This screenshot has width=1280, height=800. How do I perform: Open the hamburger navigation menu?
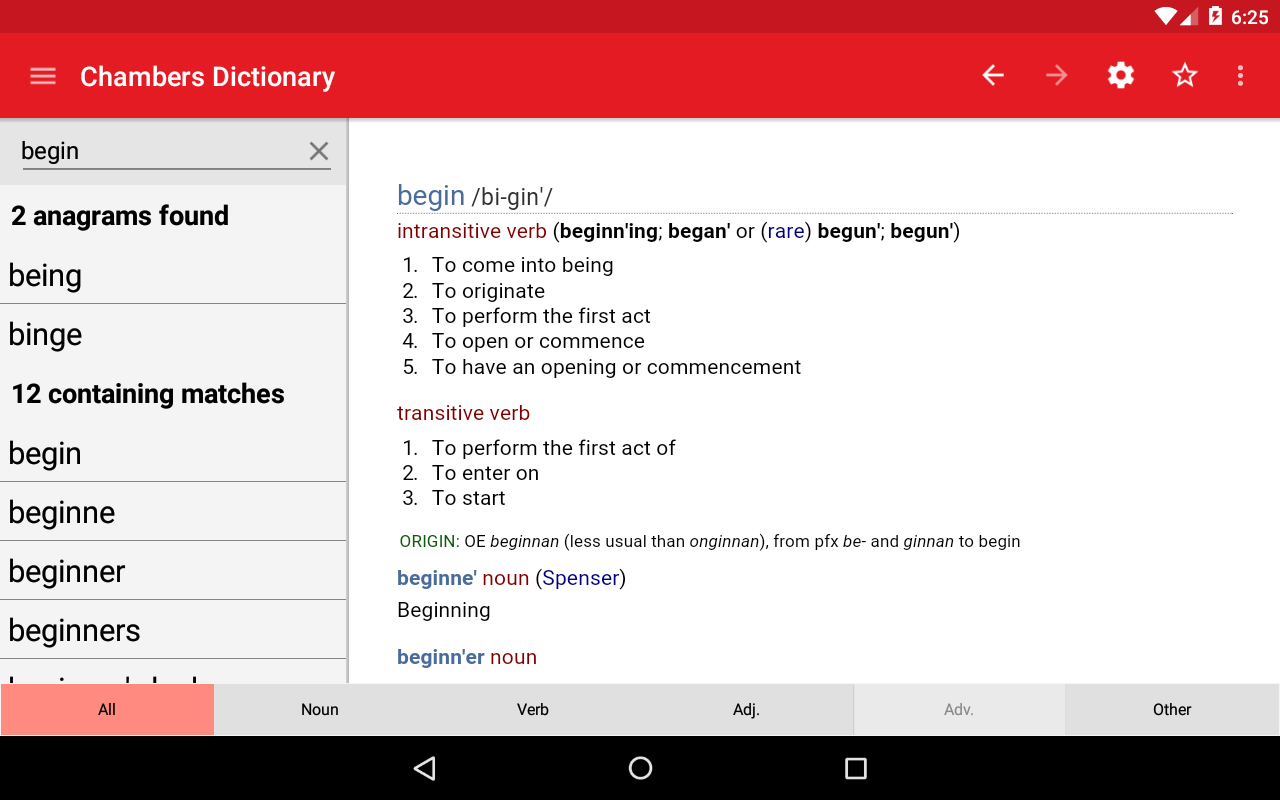(x=43, y=76)
